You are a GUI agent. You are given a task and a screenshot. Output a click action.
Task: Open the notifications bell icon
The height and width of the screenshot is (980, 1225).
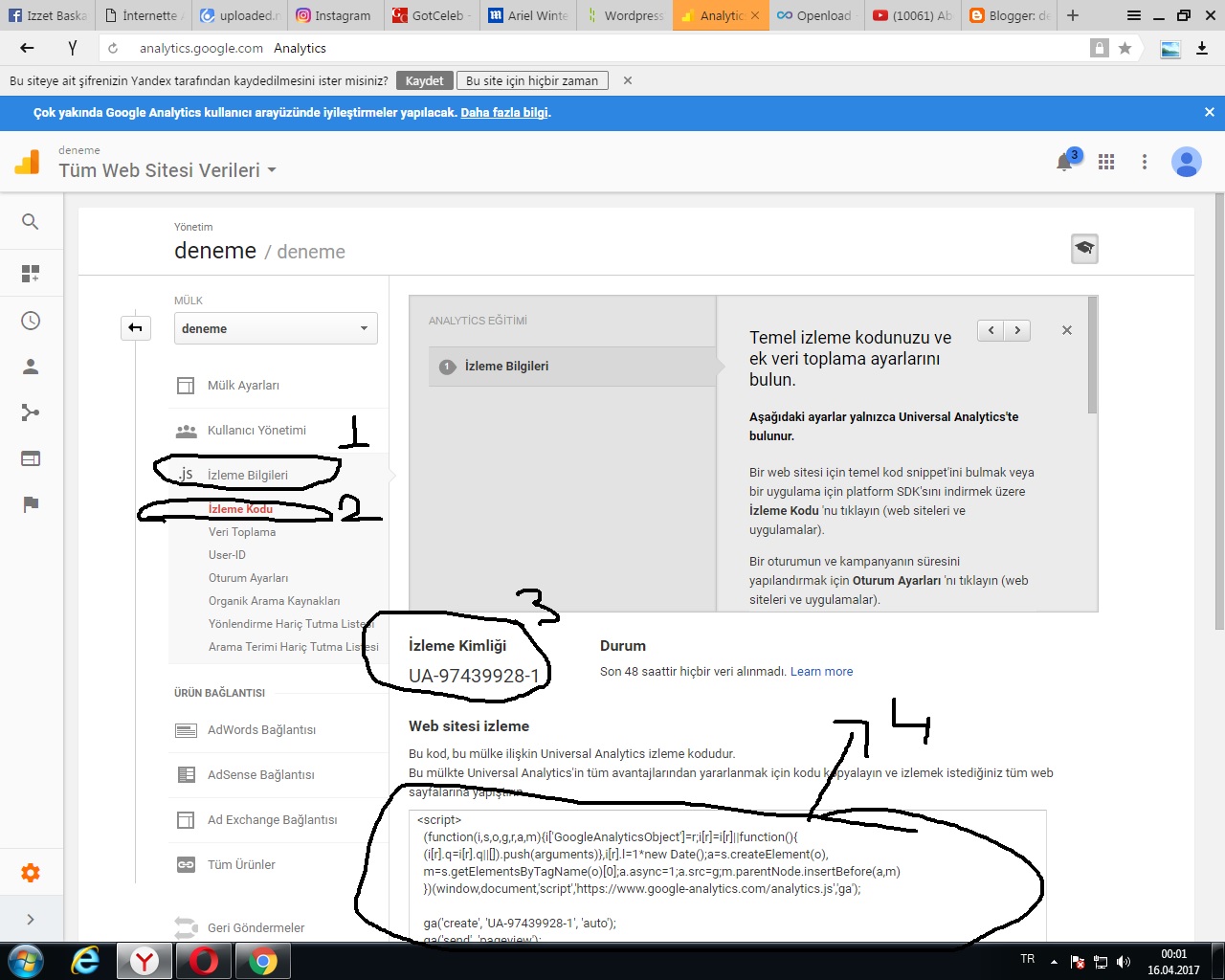1064,162
